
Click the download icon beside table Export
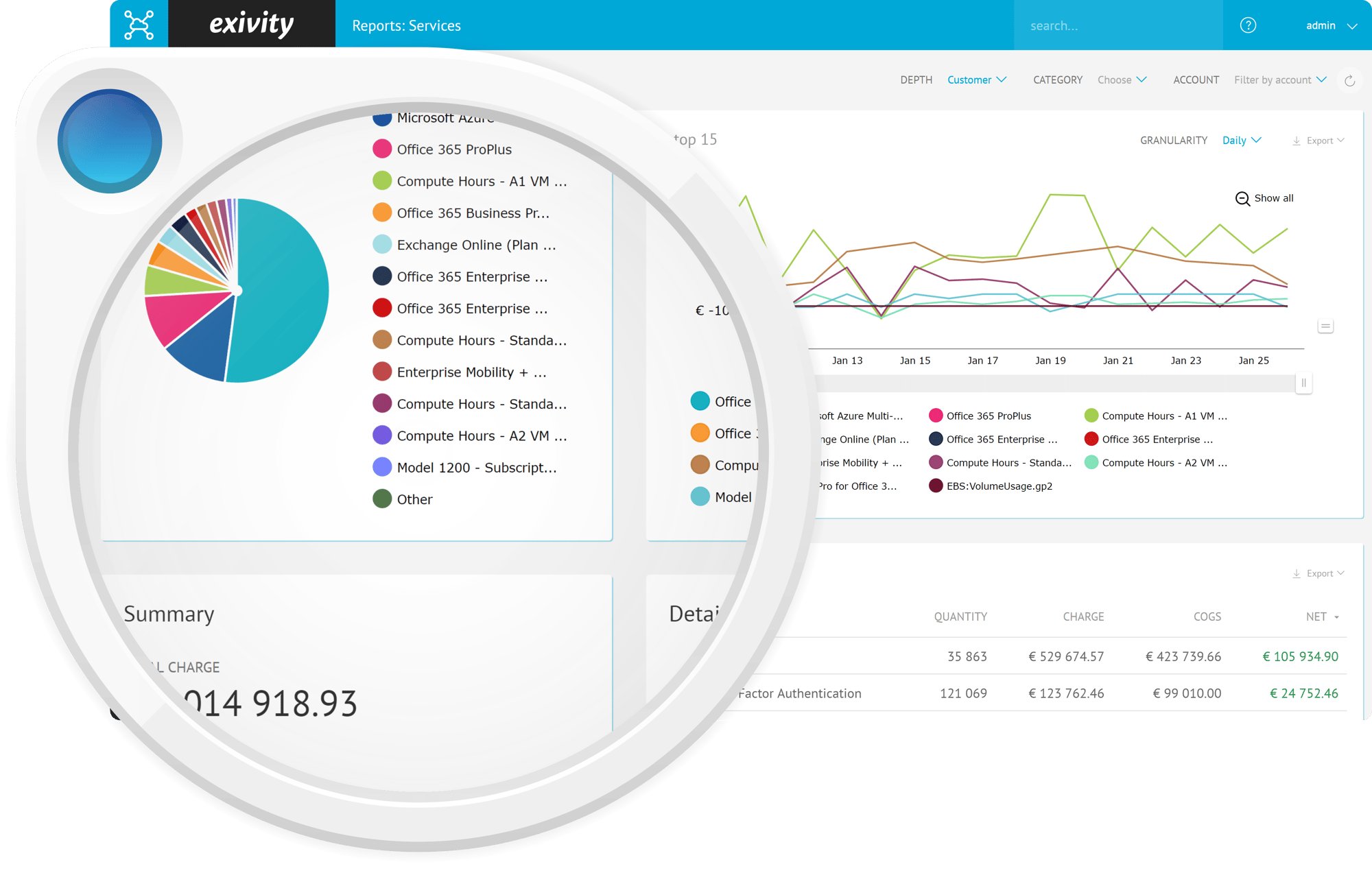[1297, 573]
